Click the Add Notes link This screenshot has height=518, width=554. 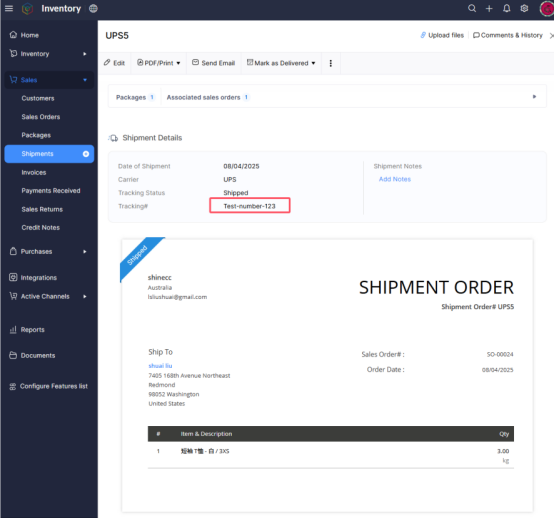395,179
